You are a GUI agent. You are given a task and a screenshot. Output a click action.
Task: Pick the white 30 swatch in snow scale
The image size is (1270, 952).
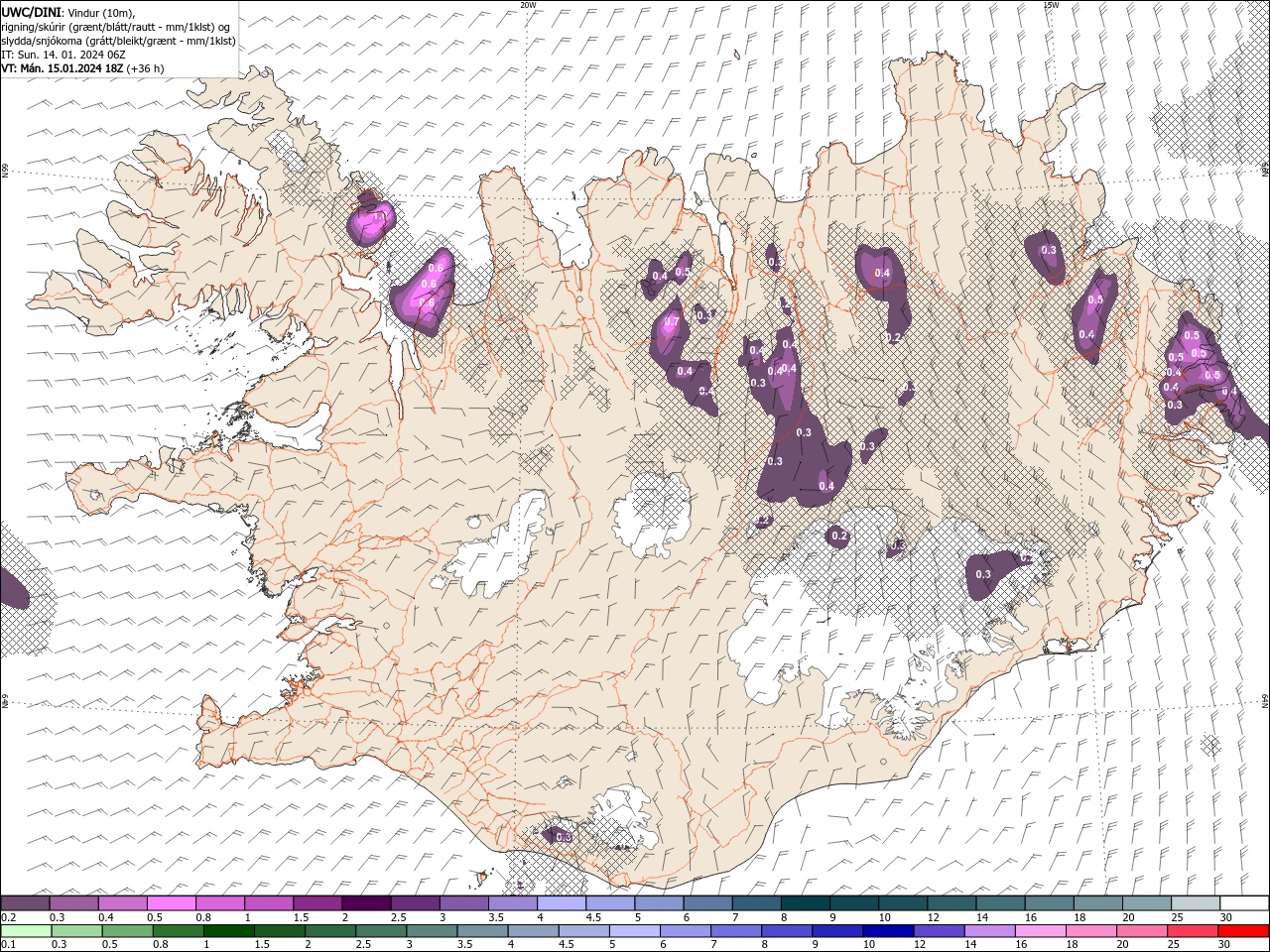(1244, 903)
